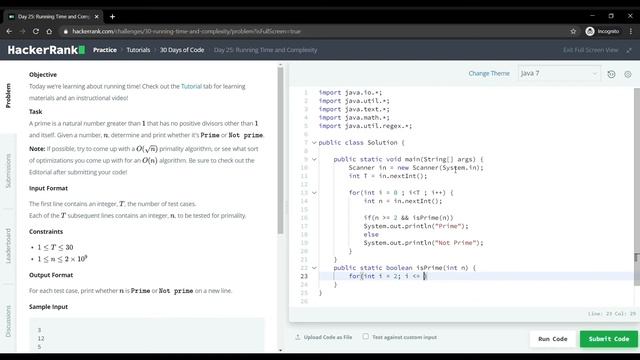Collapse the for loop fold arrow on line 13
Viewport: 640px width, 360px height.
point(314,193)
